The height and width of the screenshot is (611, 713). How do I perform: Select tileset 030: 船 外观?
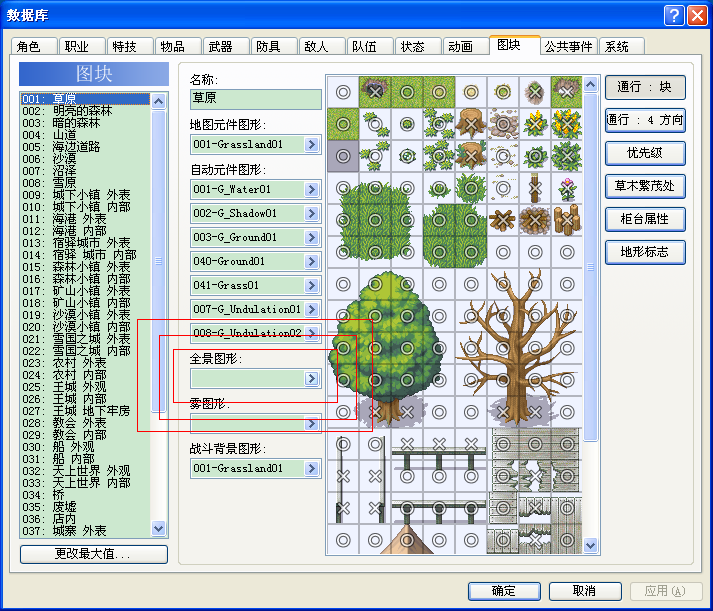(85, 447)
